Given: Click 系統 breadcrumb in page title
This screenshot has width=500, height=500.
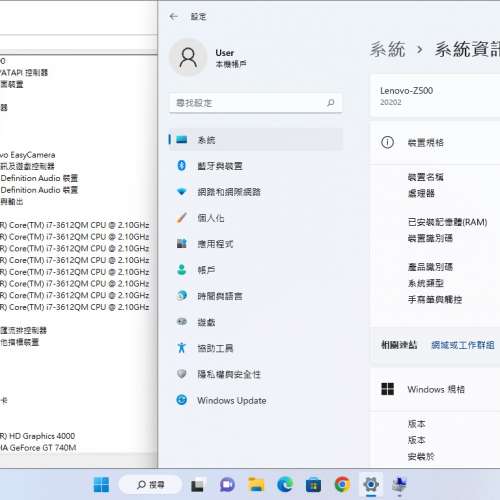Looking at the screenshot, I should (388, 50).
